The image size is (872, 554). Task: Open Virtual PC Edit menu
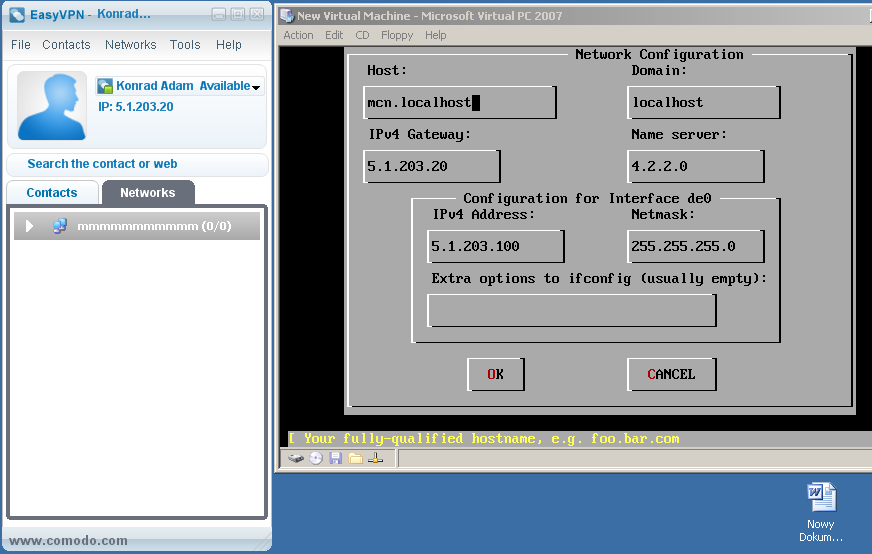(334, 35)
